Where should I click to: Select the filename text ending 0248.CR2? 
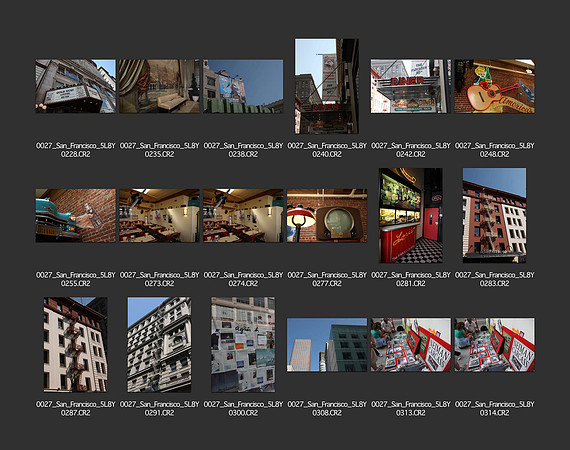point(494,150)
